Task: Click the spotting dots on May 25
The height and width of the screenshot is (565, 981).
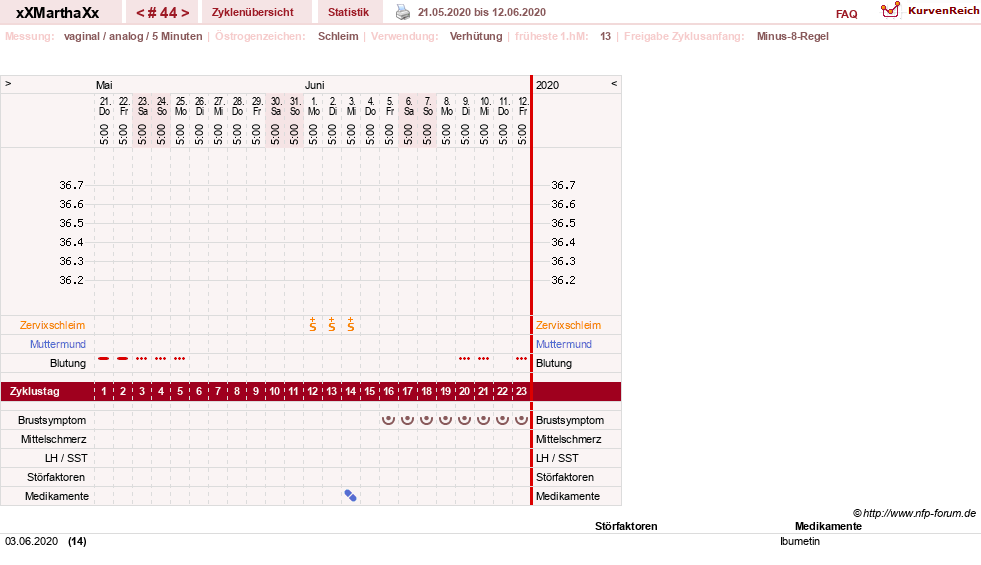Action: point(180,359)
